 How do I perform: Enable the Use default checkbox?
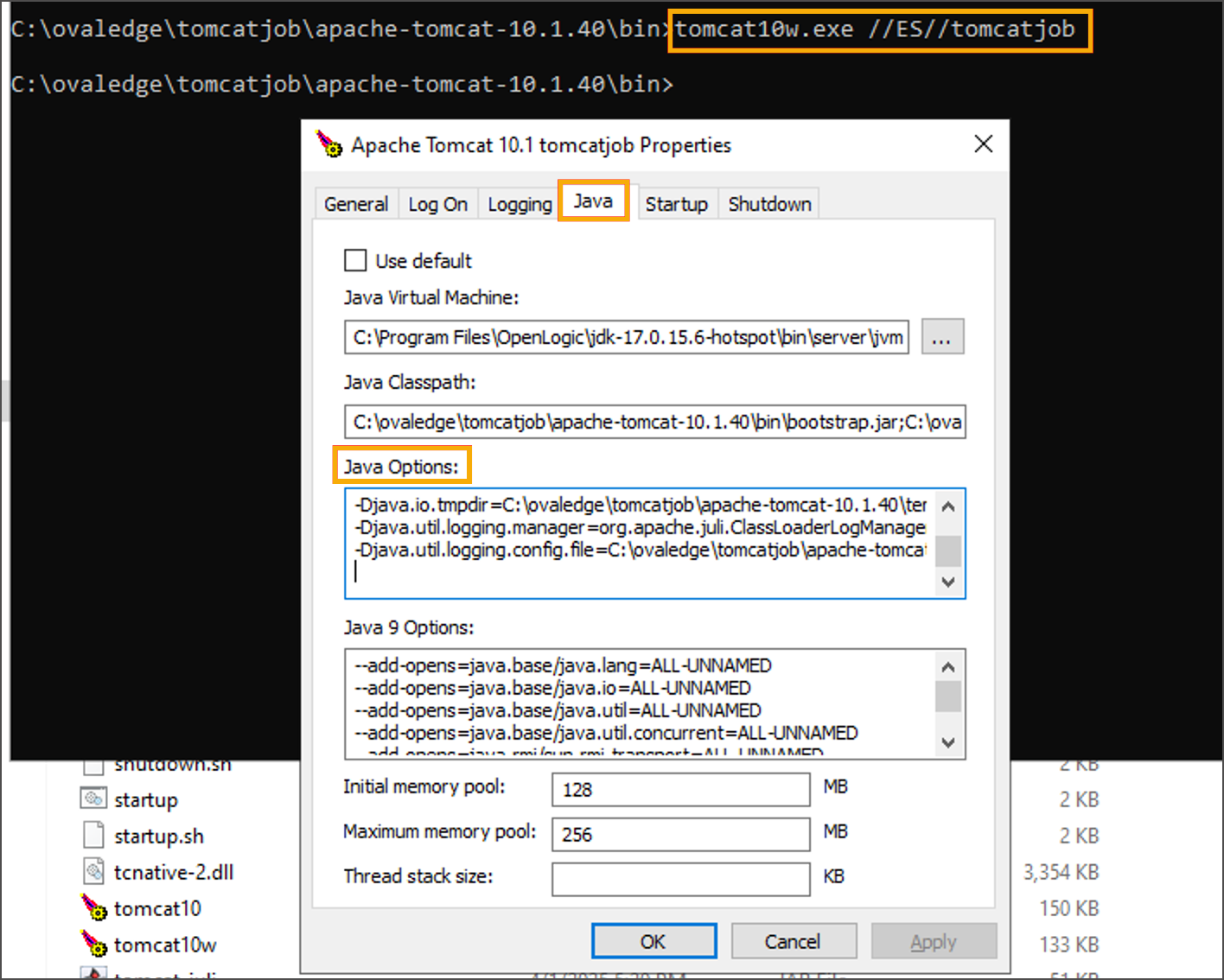355,260
